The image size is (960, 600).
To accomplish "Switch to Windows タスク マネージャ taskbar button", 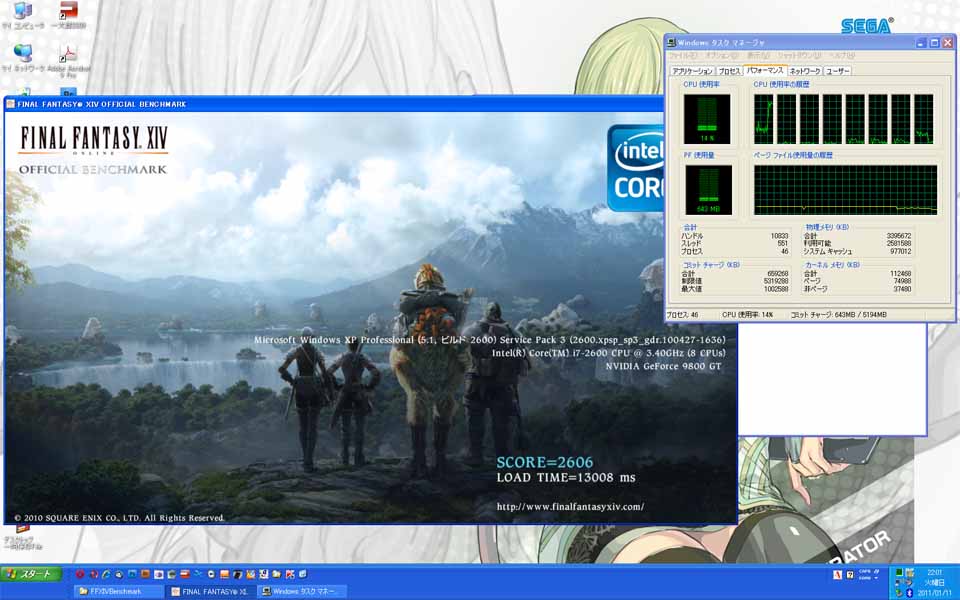I will click(302, 591).
